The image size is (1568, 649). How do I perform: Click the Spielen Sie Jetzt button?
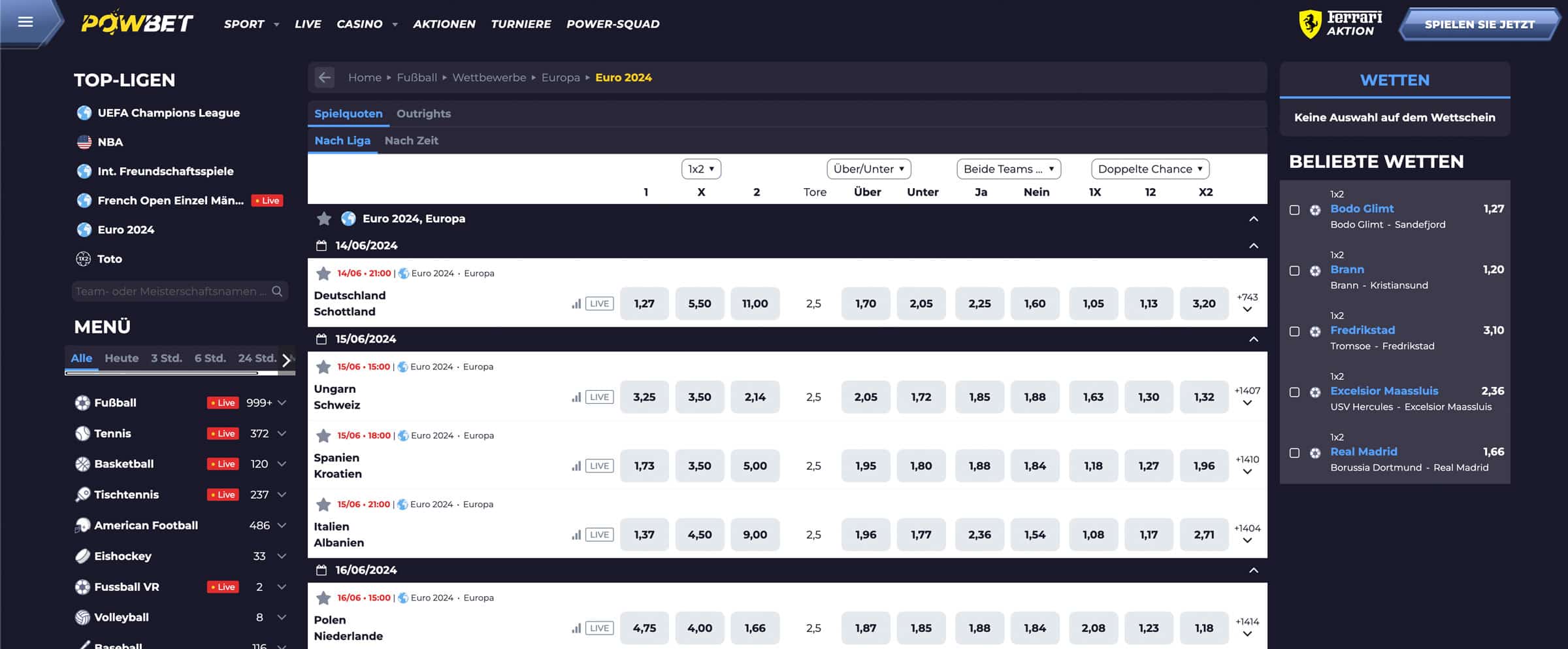[1479, 25]
